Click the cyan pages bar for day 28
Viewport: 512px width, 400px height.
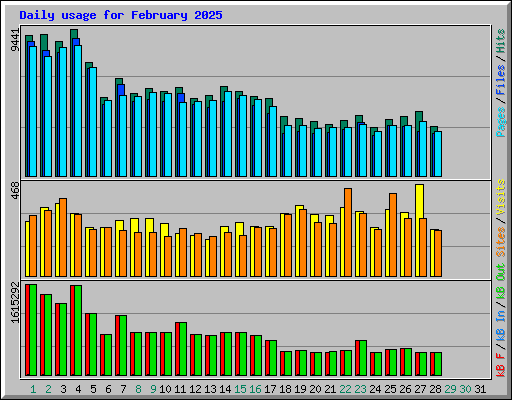pyautogui.click(x=438, y=154)
